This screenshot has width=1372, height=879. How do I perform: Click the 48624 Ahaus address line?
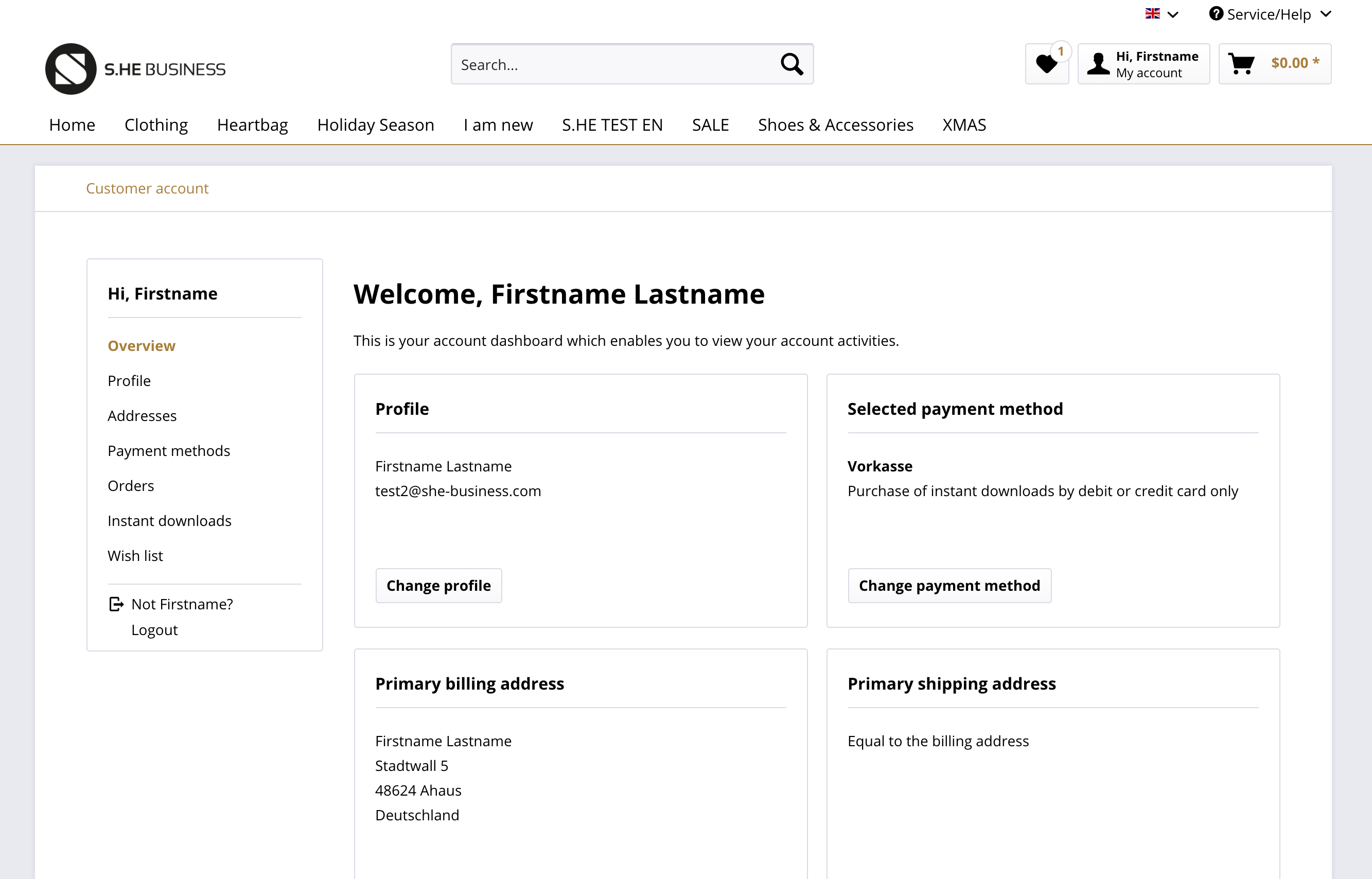click(418, 790)
